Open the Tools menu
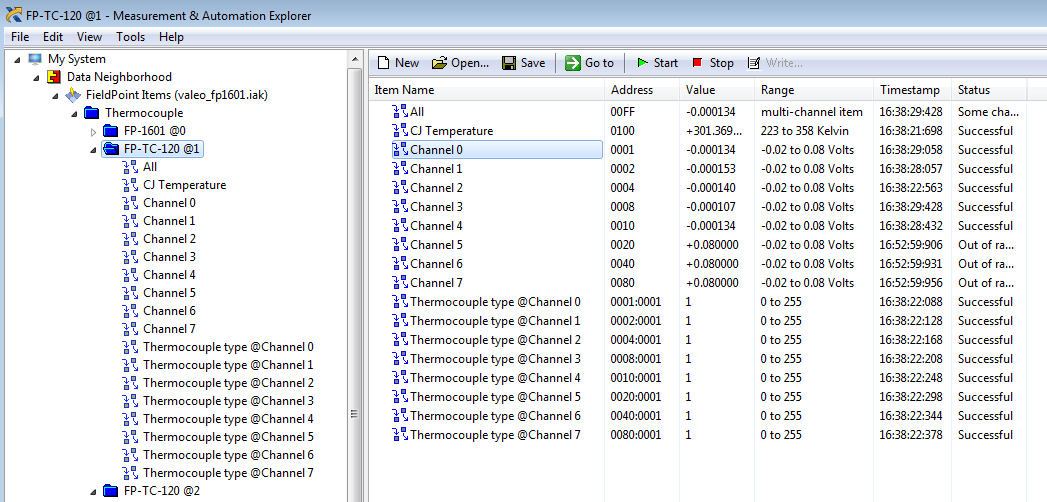The height and width of the screenshot is (502, 1047). tap(130, 37)
